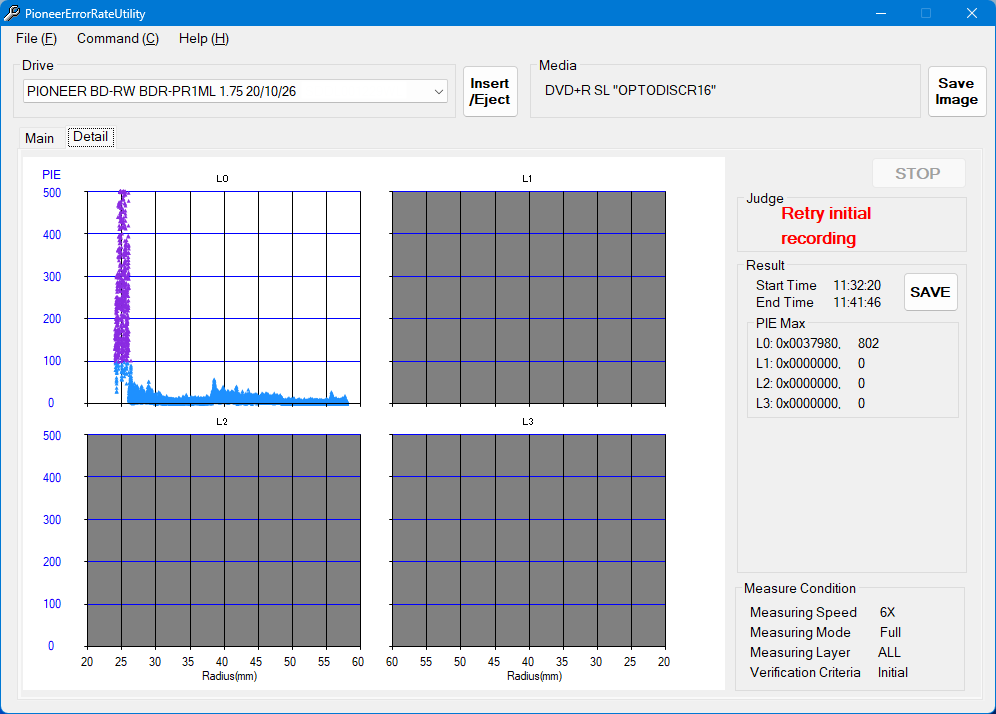Click the L0 PIE error graph
Viewport: 996px width, 714px height.
[224, 297]
